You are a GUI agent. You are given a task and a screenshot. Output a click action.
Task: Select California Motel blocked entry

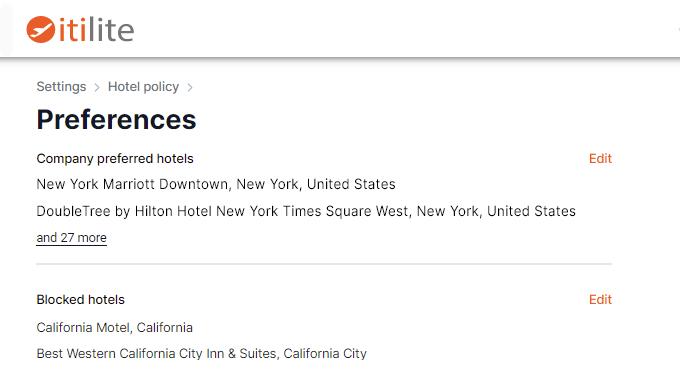point(114,328)
